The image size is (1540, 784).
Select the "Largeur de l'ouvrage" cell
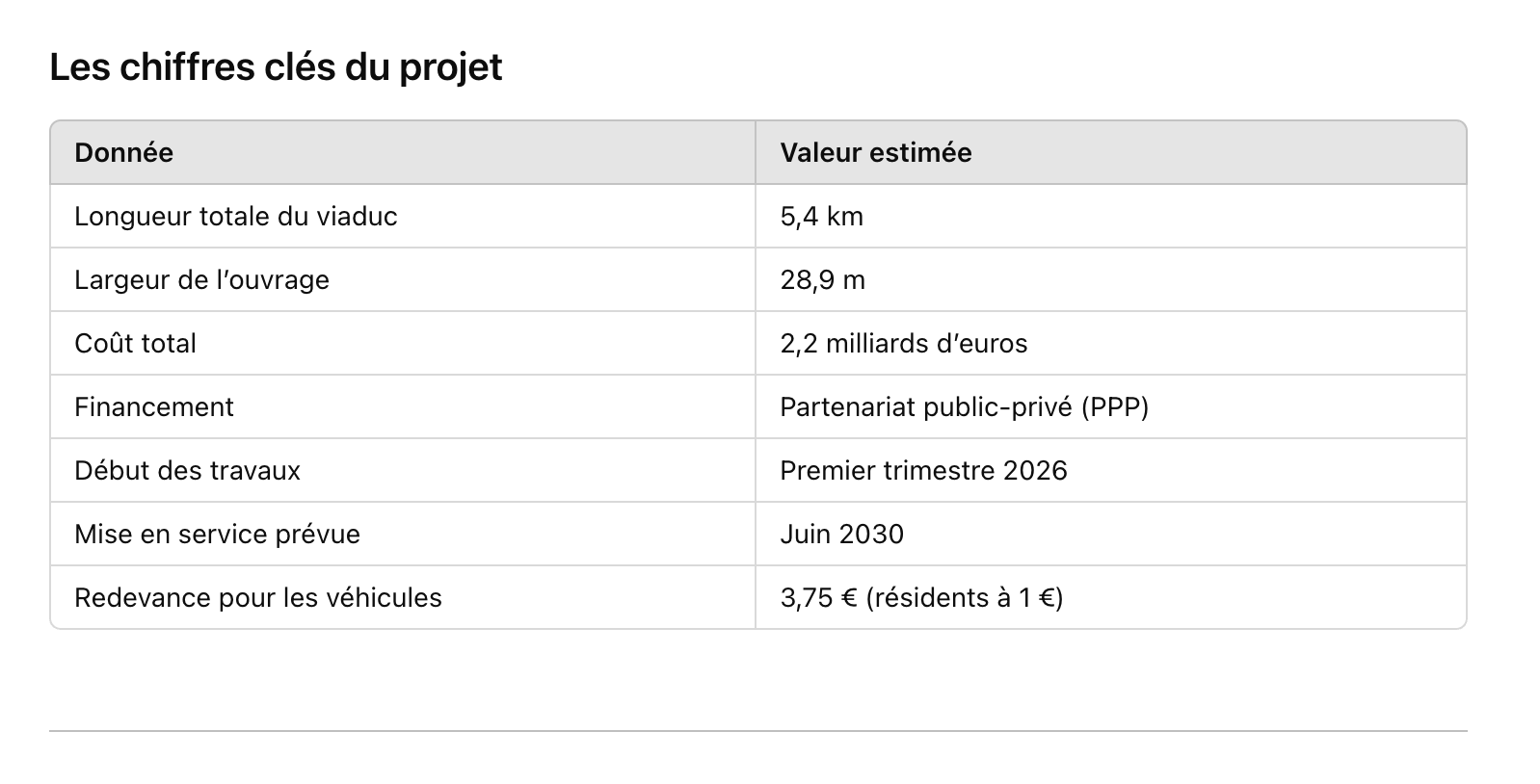click(201, 280)
